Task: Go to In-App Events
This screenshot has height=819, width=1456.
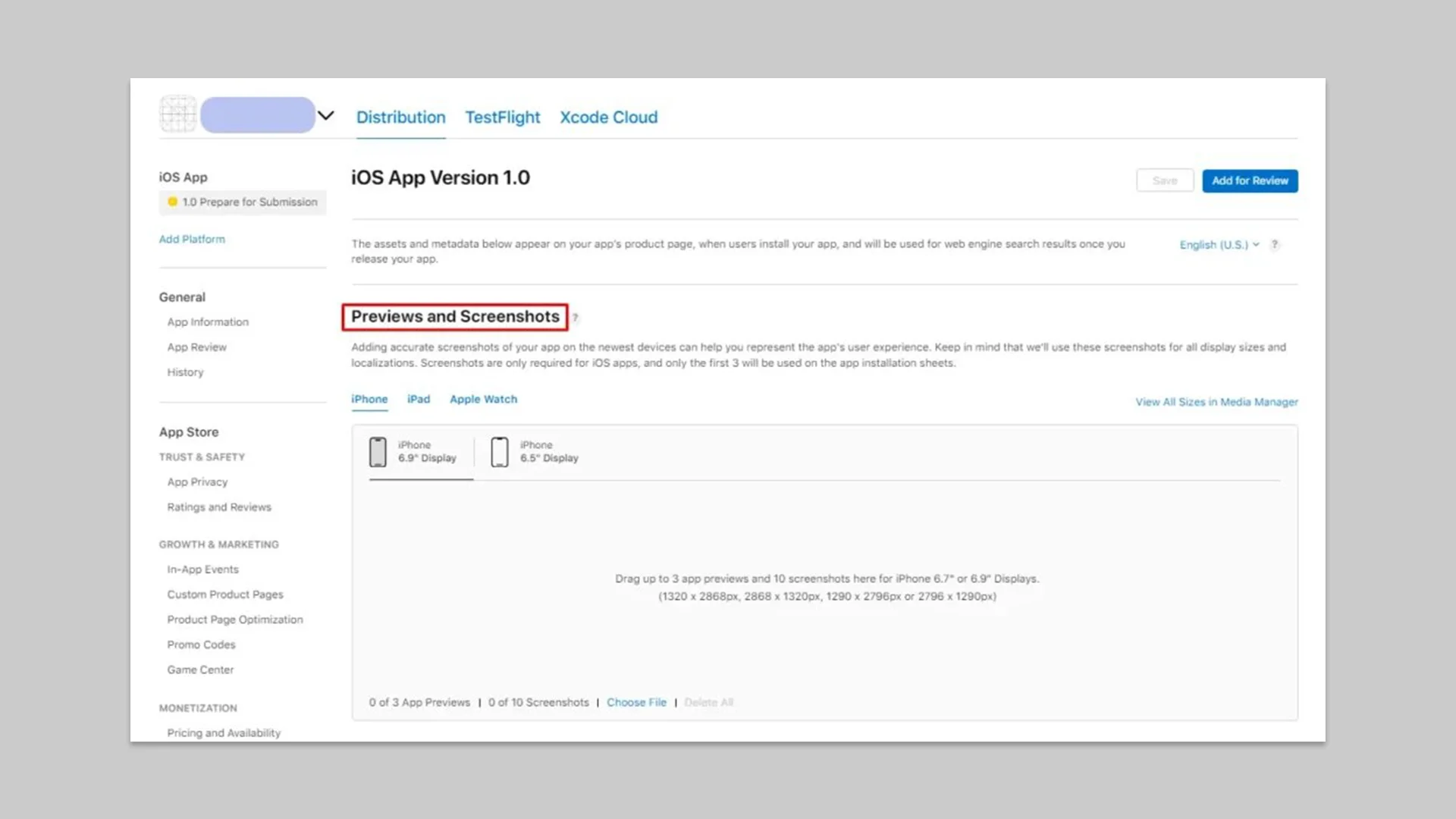Action: coord(203,569)
